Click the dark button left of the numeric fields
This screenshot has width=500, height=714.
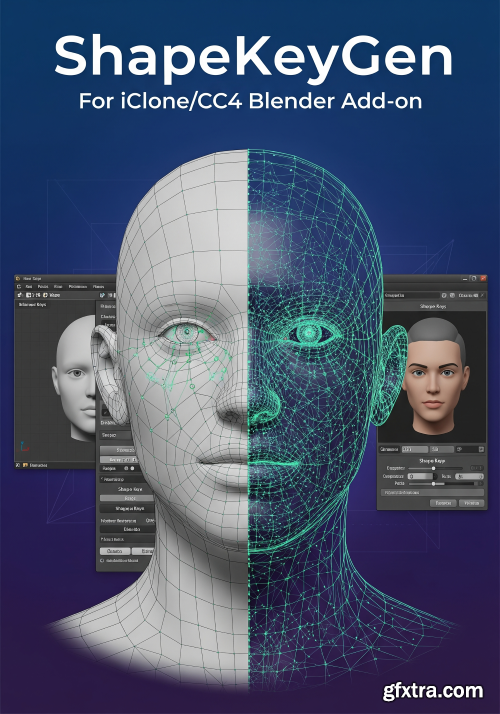[389, 449]
